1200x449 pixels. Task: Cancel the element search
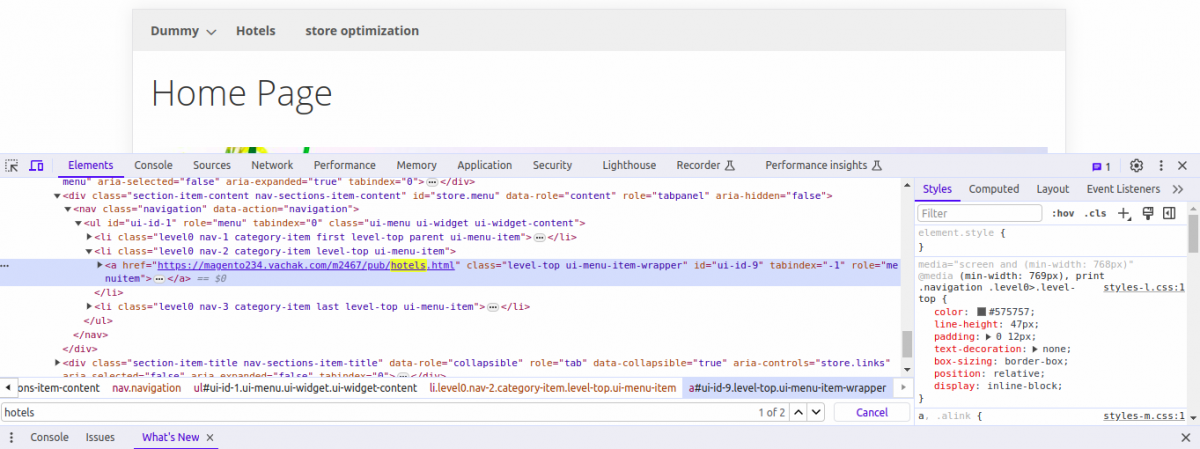tap(871, 412)
